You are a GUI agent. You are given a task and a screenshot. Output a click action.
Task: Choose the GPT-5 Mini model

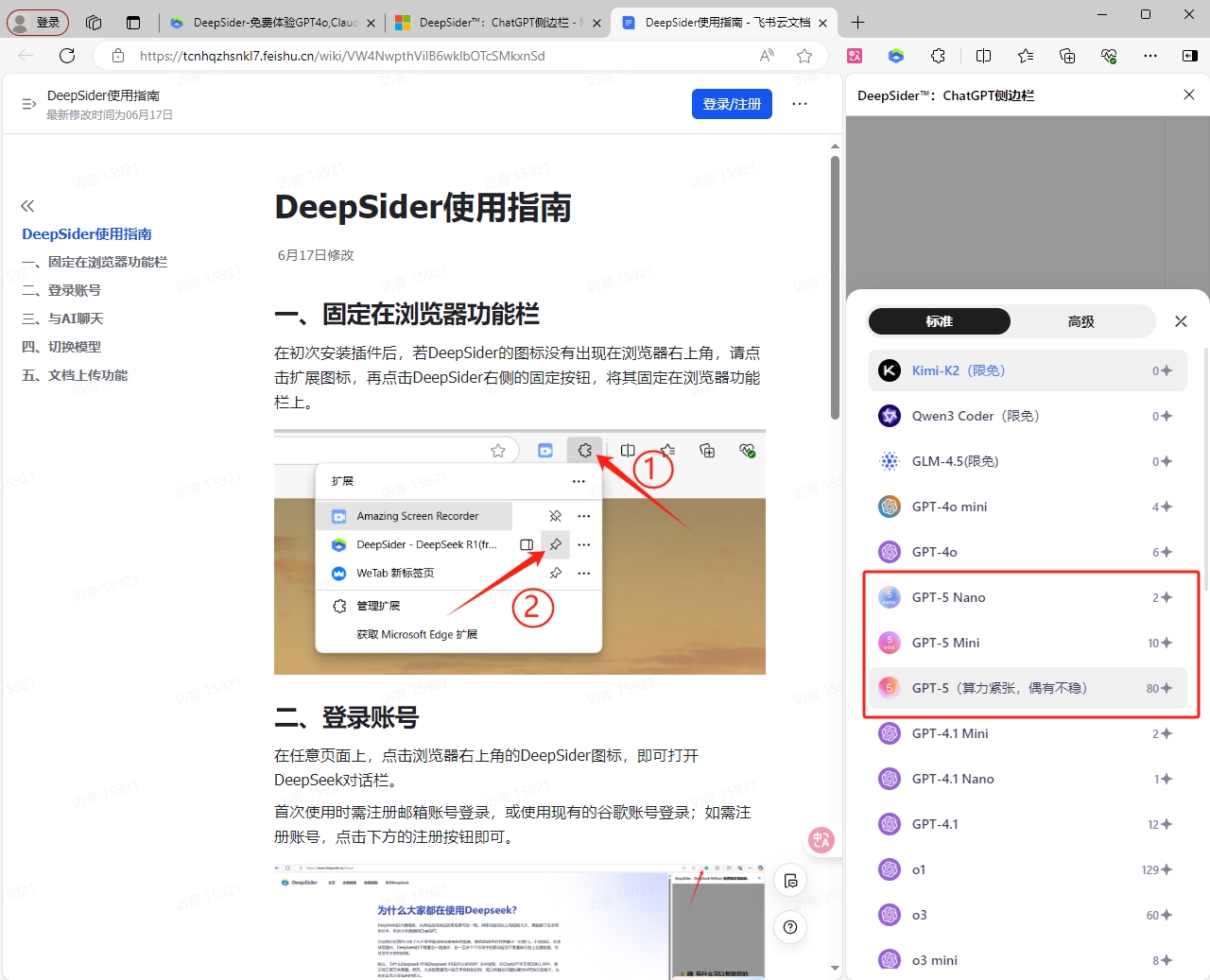point(1028,643)
